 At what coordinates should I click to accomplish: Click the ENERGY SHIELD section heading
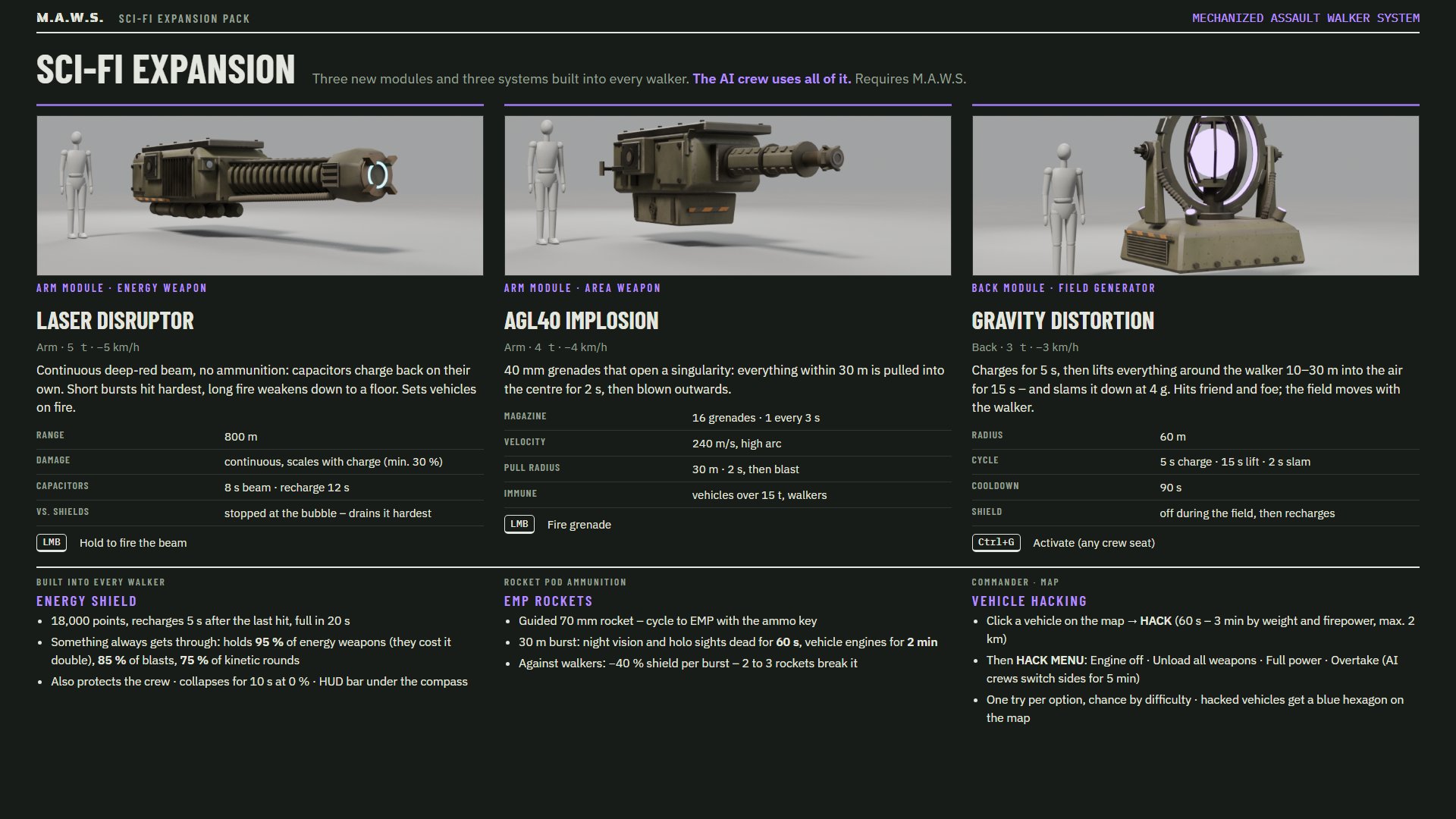click(86, 601)
